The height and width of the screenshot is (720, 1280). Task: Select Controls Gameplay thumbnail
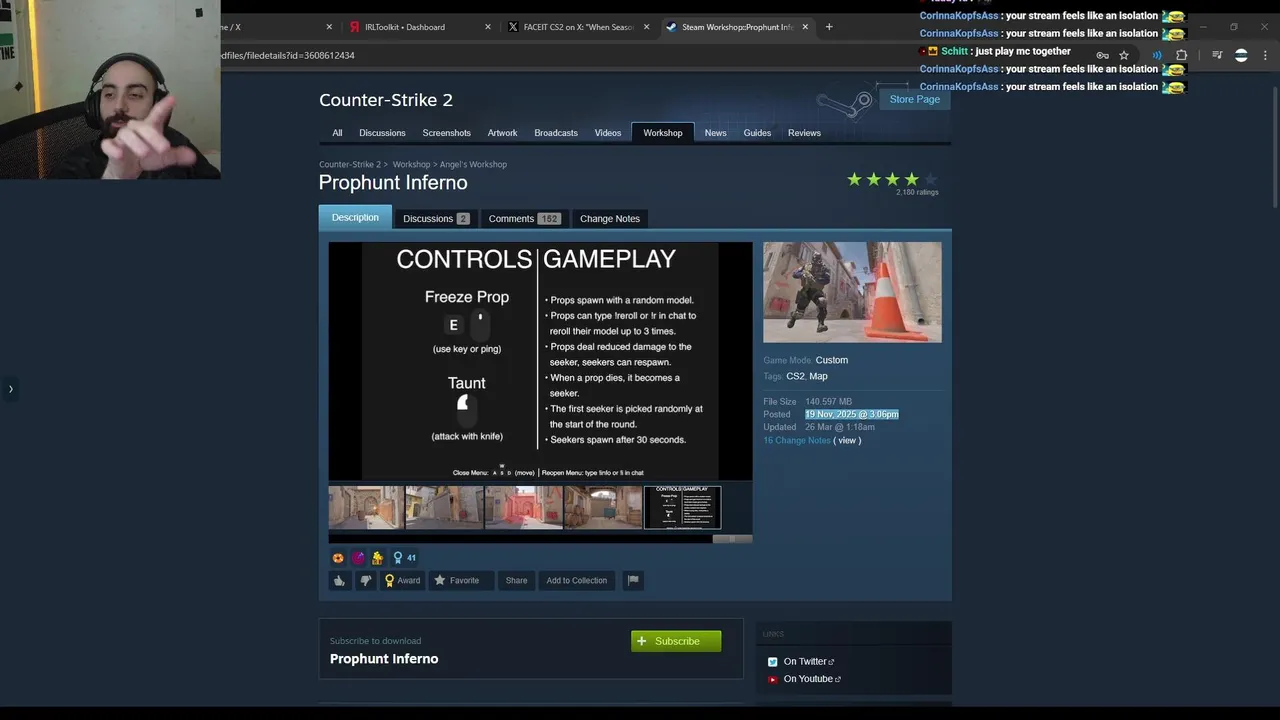pos(682,508)
